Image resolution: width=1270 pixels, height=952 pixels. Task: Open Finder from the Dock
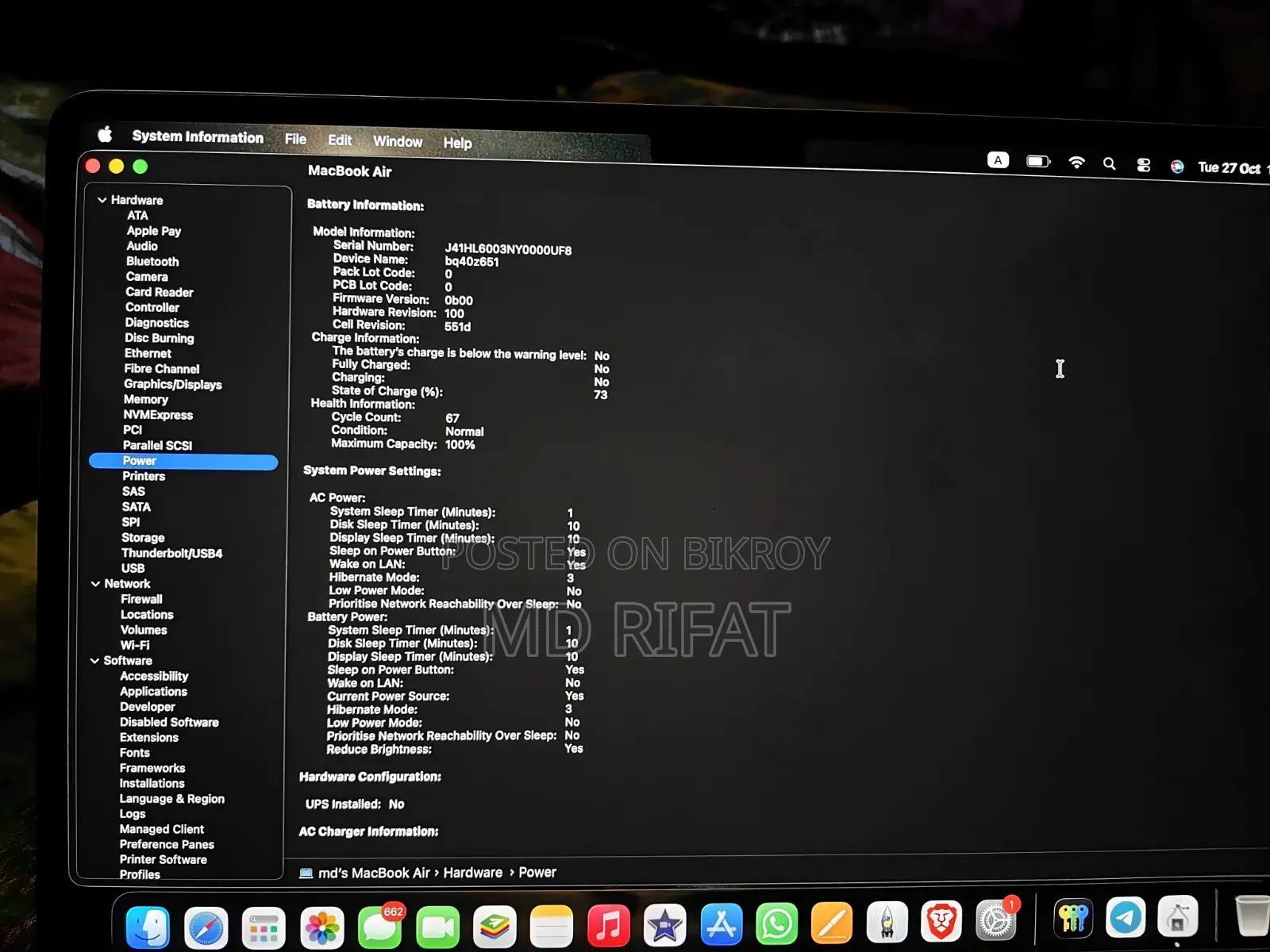point(148,927)
